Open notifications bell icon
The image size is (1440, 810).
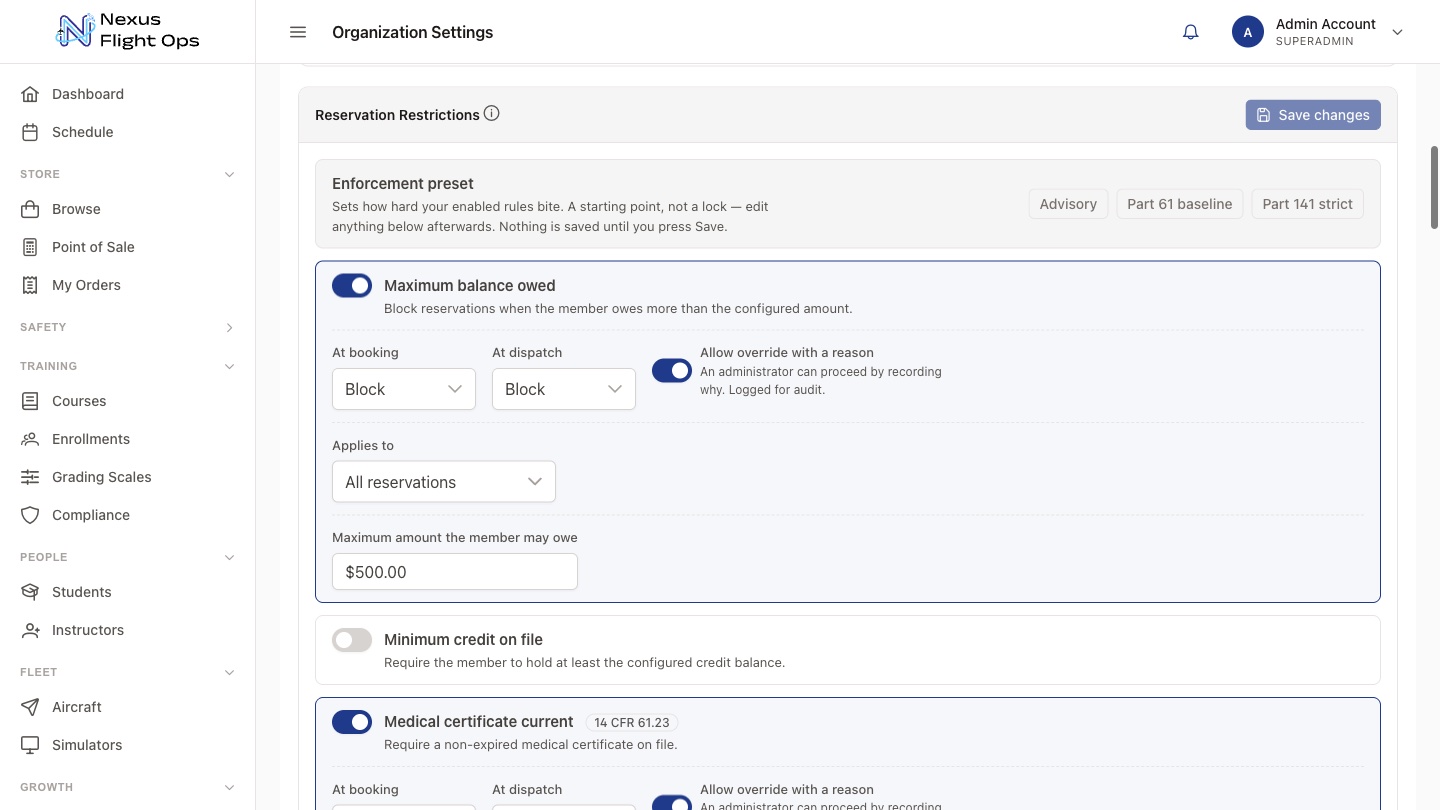pyautogui.click(x=1190, y=32)
